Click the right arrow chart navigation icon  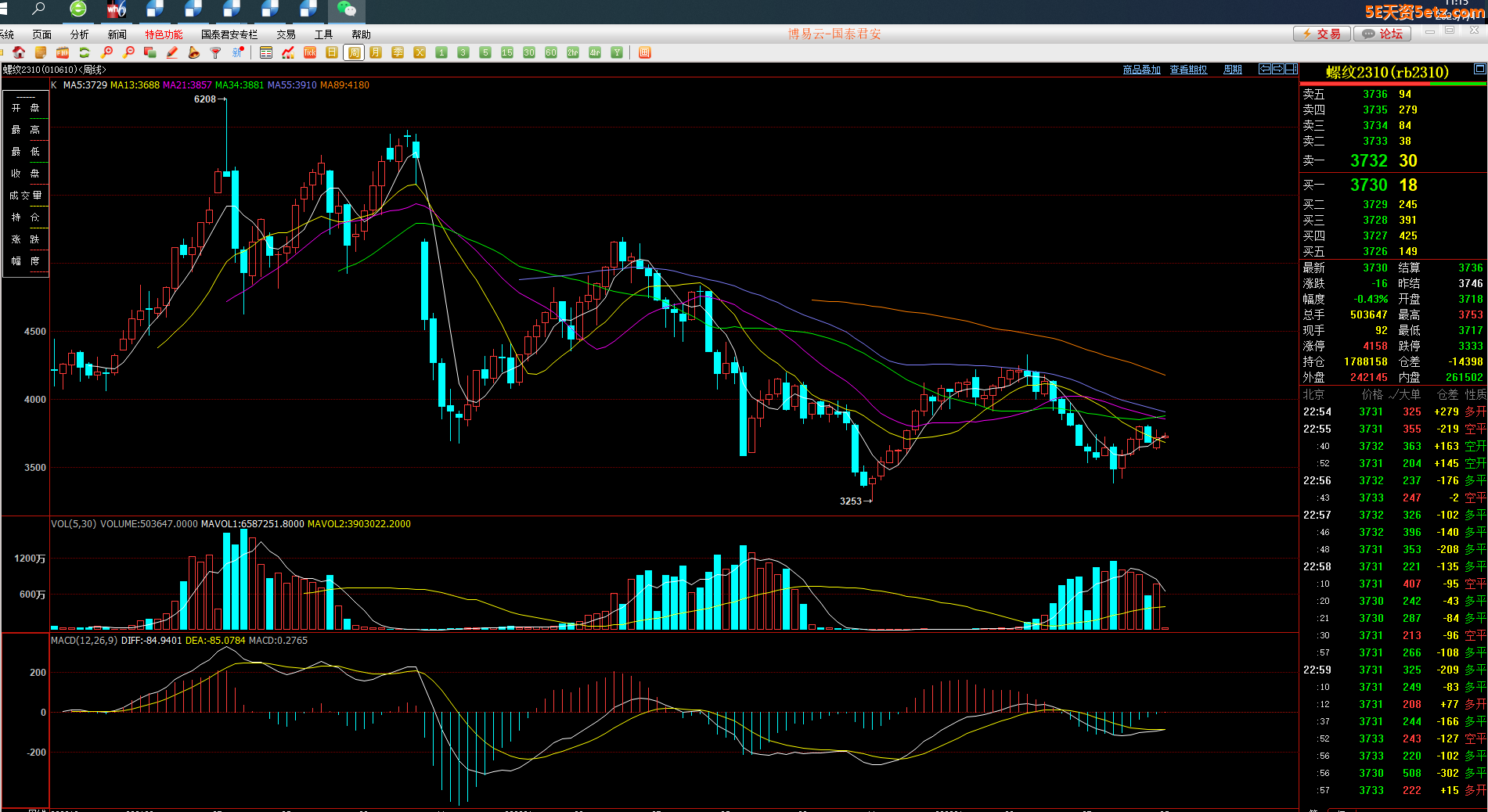1277,69
